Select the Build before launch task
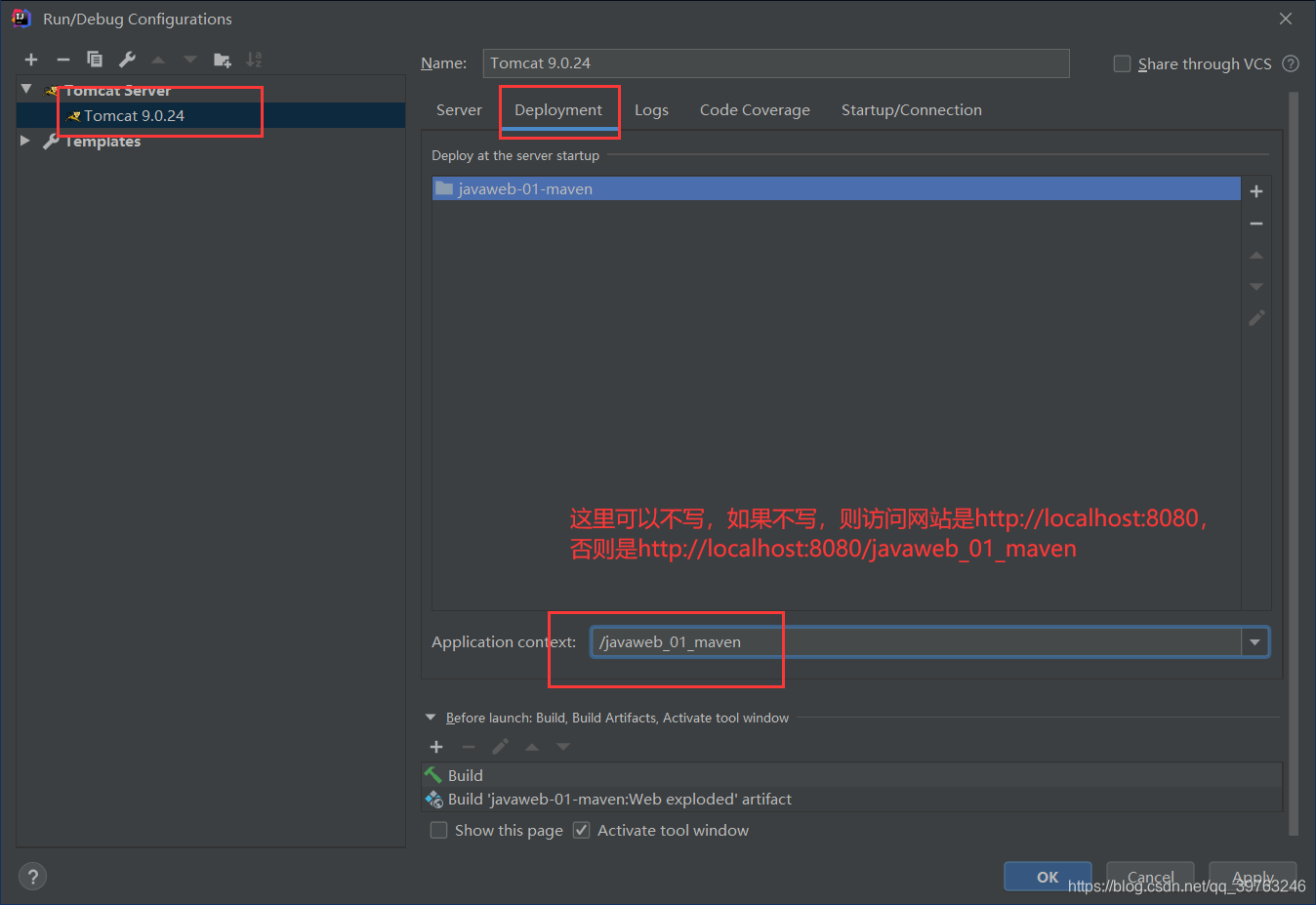This screenshot has width=1316, height=905. [852, 775]
